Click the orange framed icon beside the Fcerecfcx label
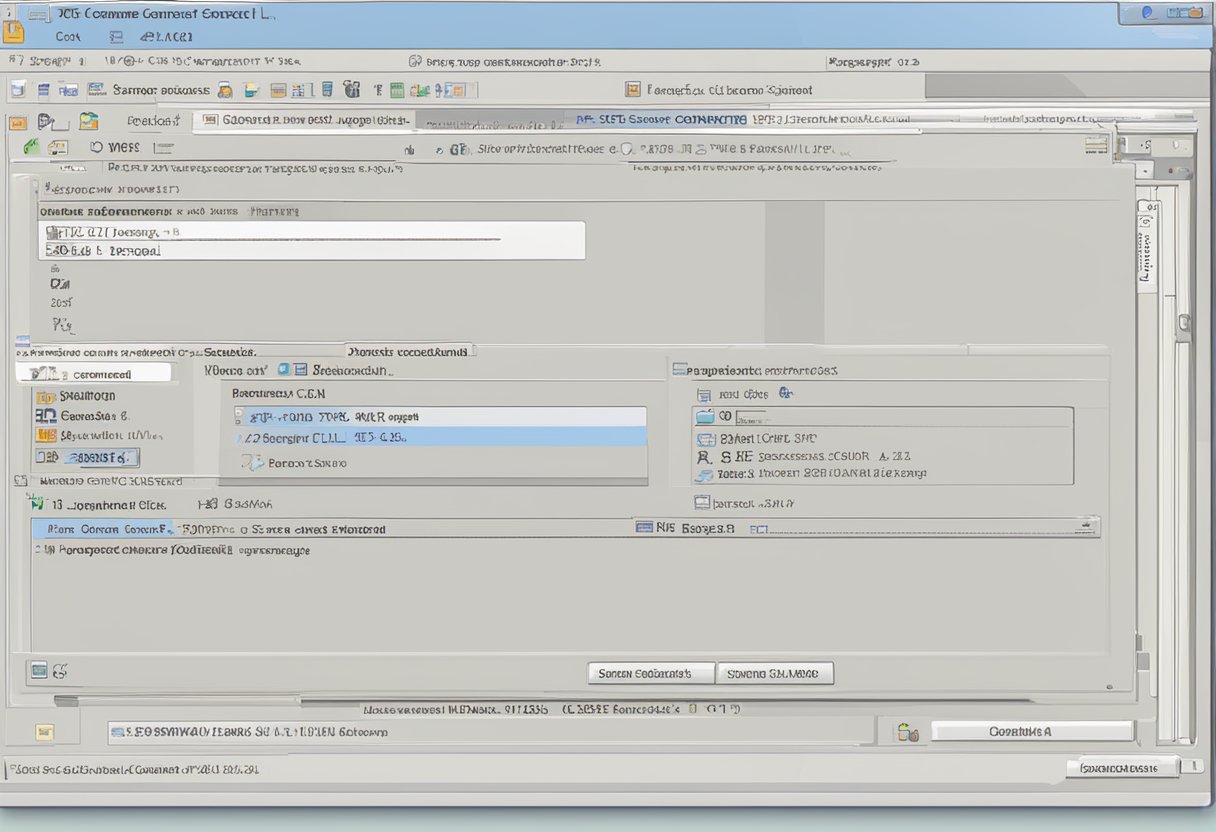 632,90
